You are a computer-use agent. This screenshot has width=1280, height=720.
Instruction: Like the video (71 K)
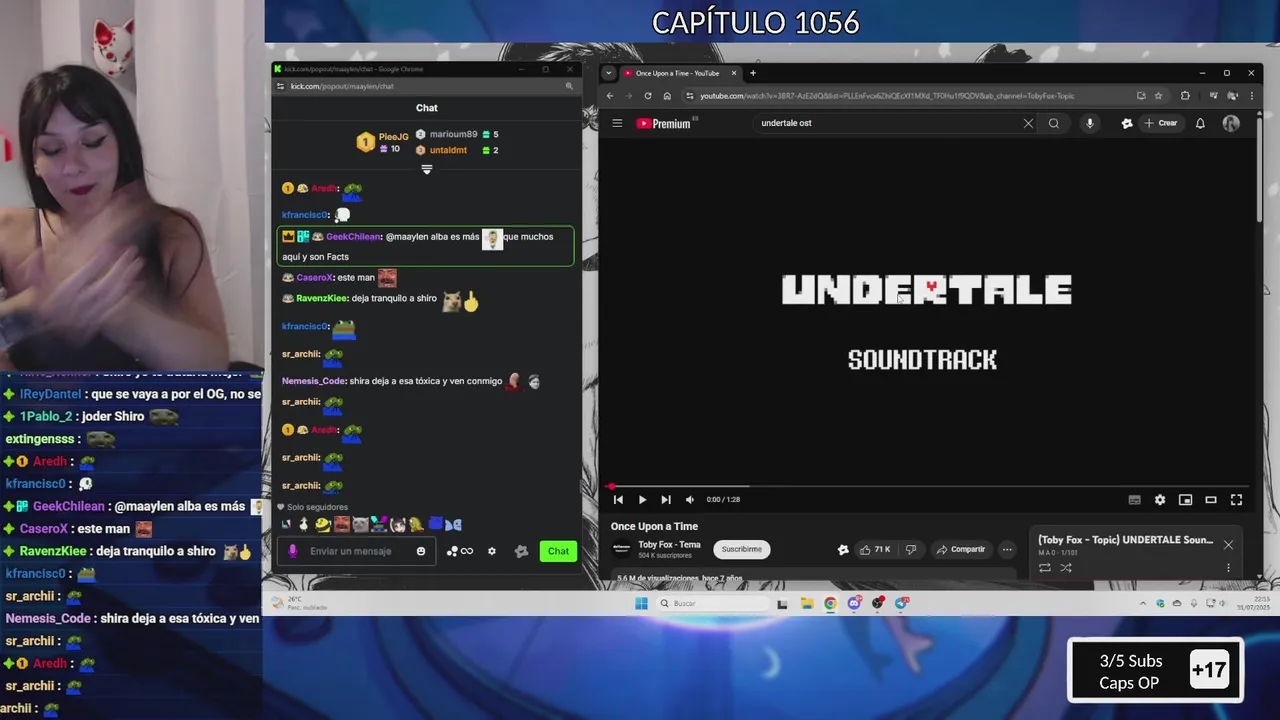click(875, 549)
